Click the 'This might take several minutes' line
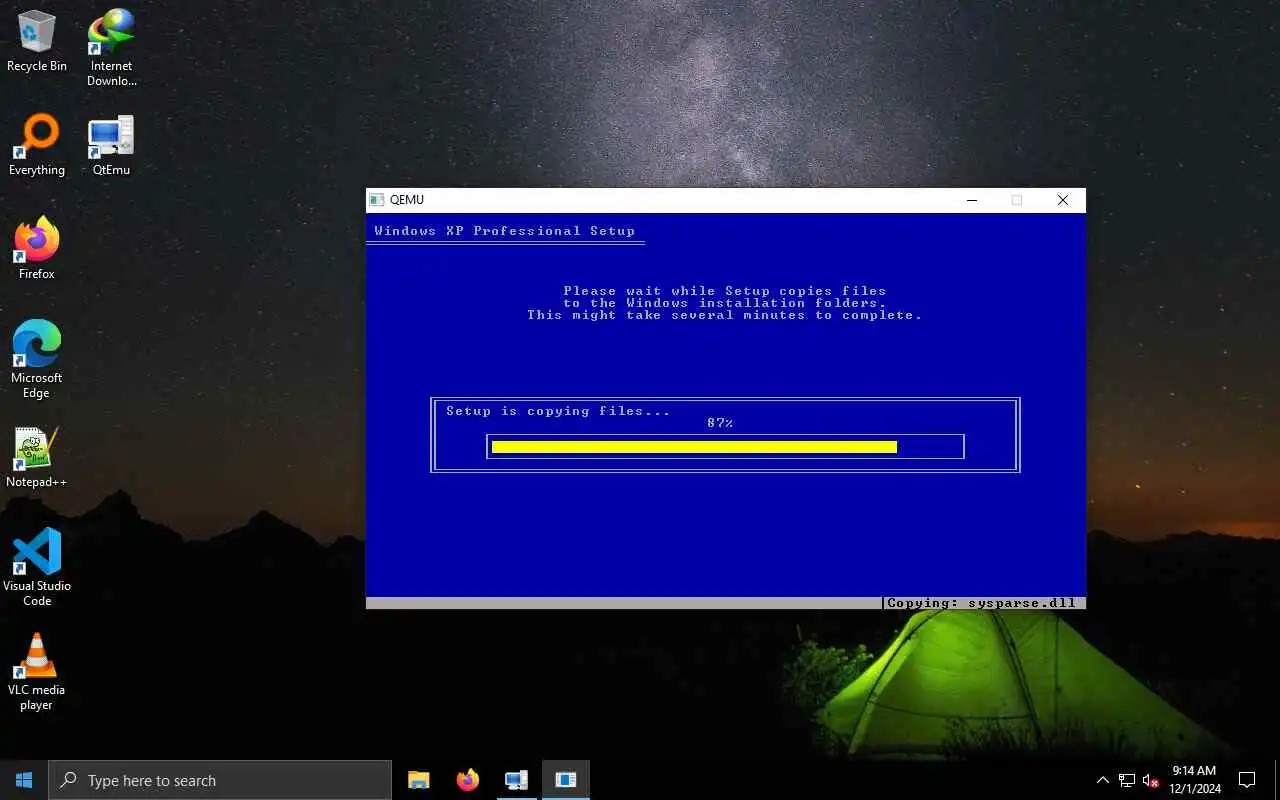The width and height of the screenshot is (1280, 800). click(x=725, y=315)
